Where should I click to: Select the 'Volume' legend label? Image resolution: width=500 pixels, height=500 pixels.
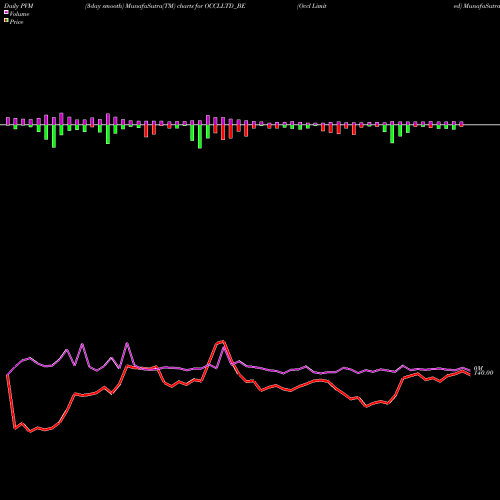pyautogui.click(x=19, y=14)
